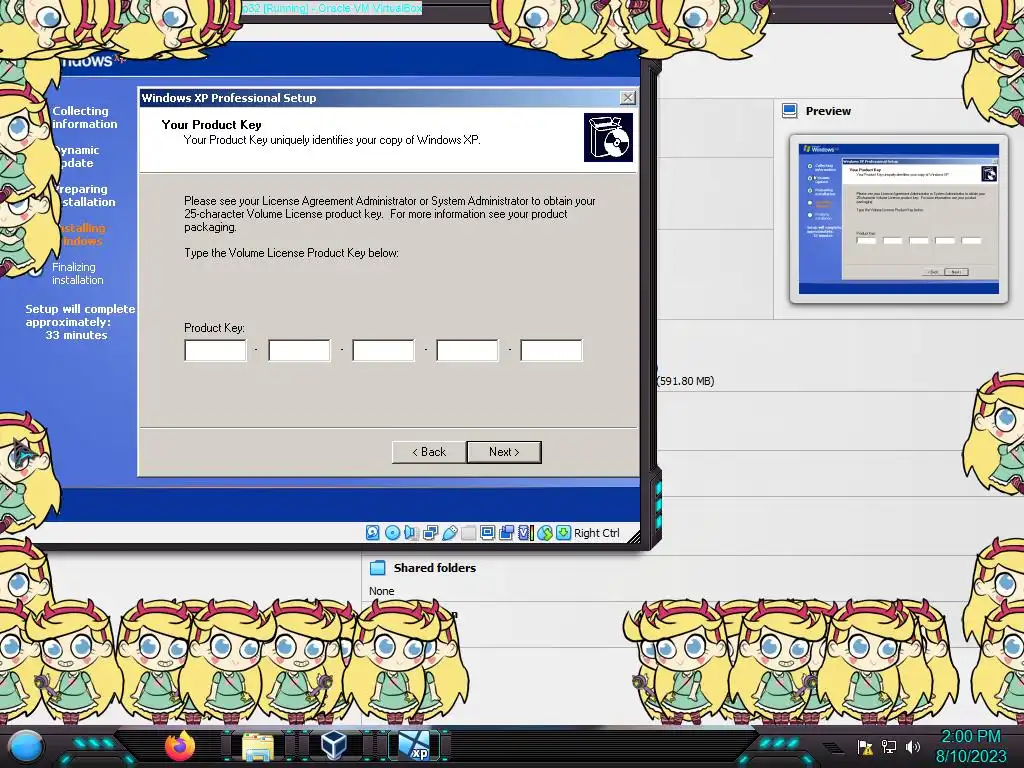
Task: Click the 'Setup will complete approximately' estimate text
Action: click(x=79, y=322)
